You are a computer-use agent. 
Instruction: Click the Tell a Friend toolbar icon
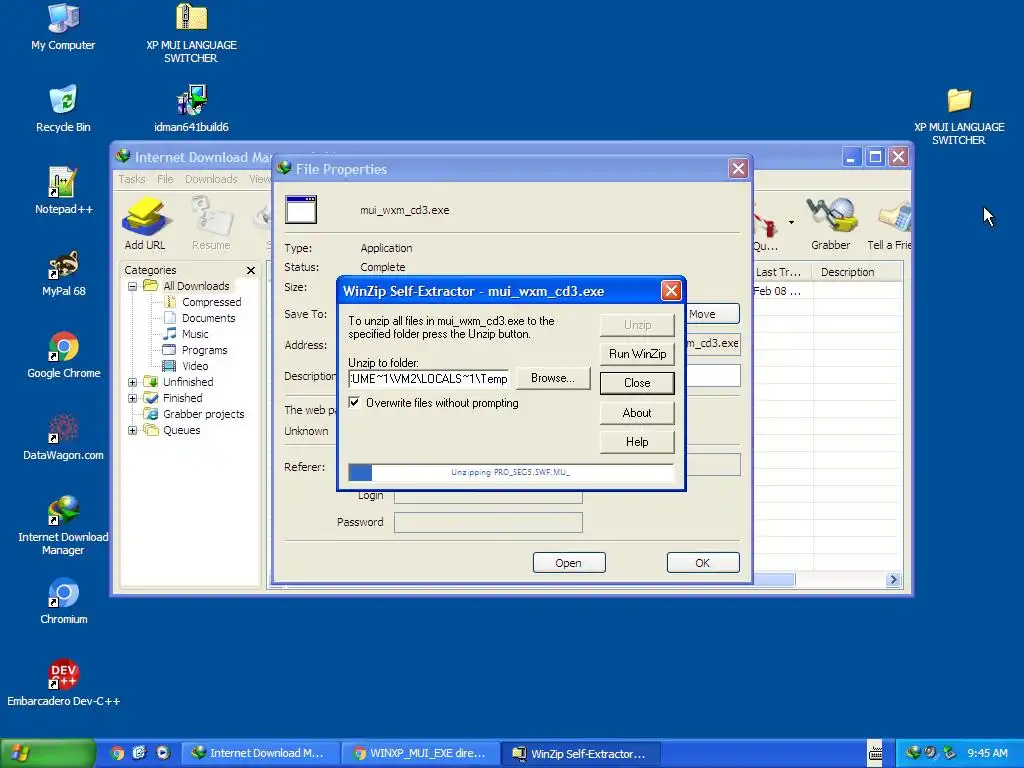click(889, 224)
